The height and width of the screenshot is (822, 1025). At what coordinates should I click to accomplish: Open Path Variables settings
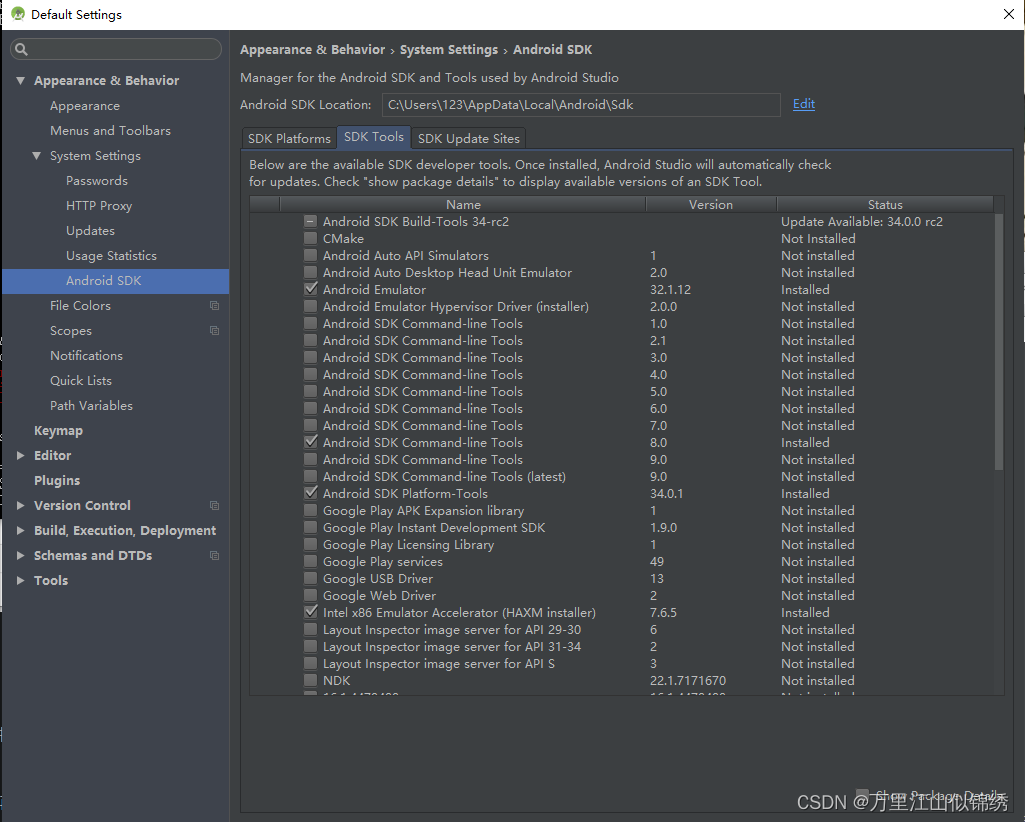coord(91,405)
